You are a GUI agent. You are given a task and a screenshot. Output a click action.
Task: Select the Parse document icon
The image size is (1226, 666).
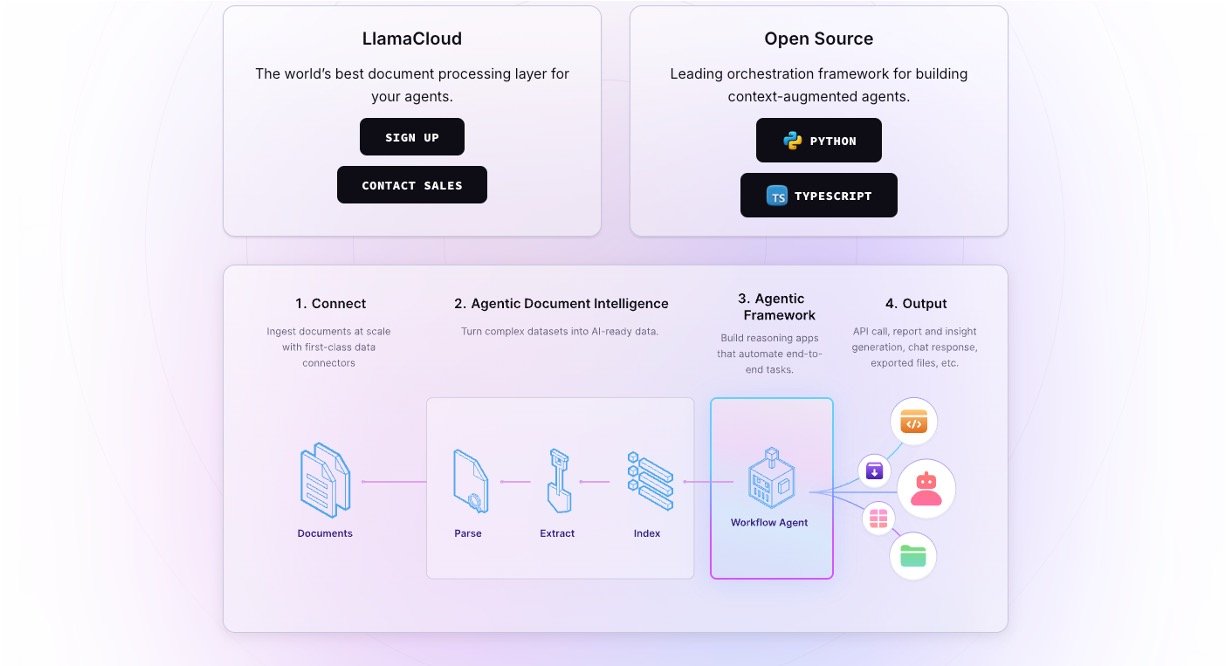point(469,481)
